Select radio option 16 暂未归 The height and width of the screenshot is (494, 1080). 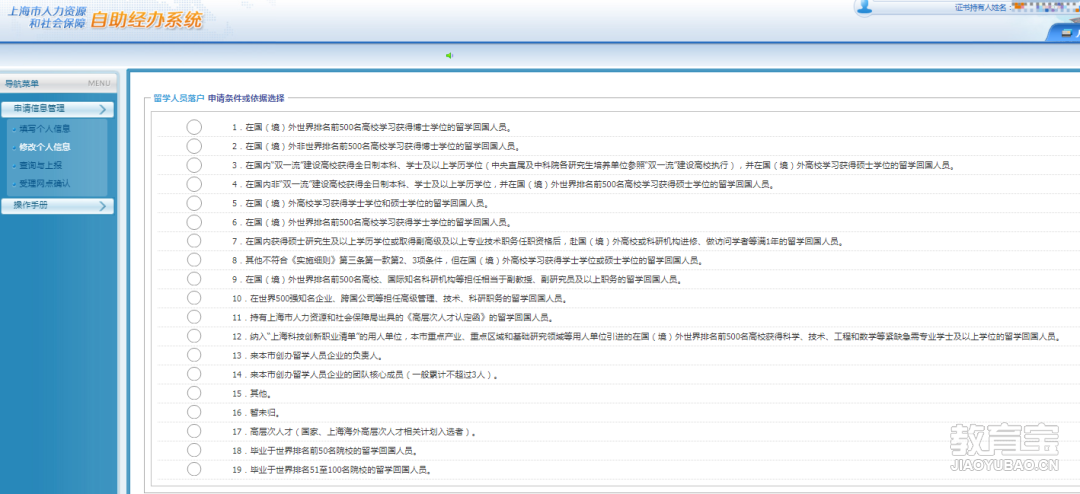194,412
